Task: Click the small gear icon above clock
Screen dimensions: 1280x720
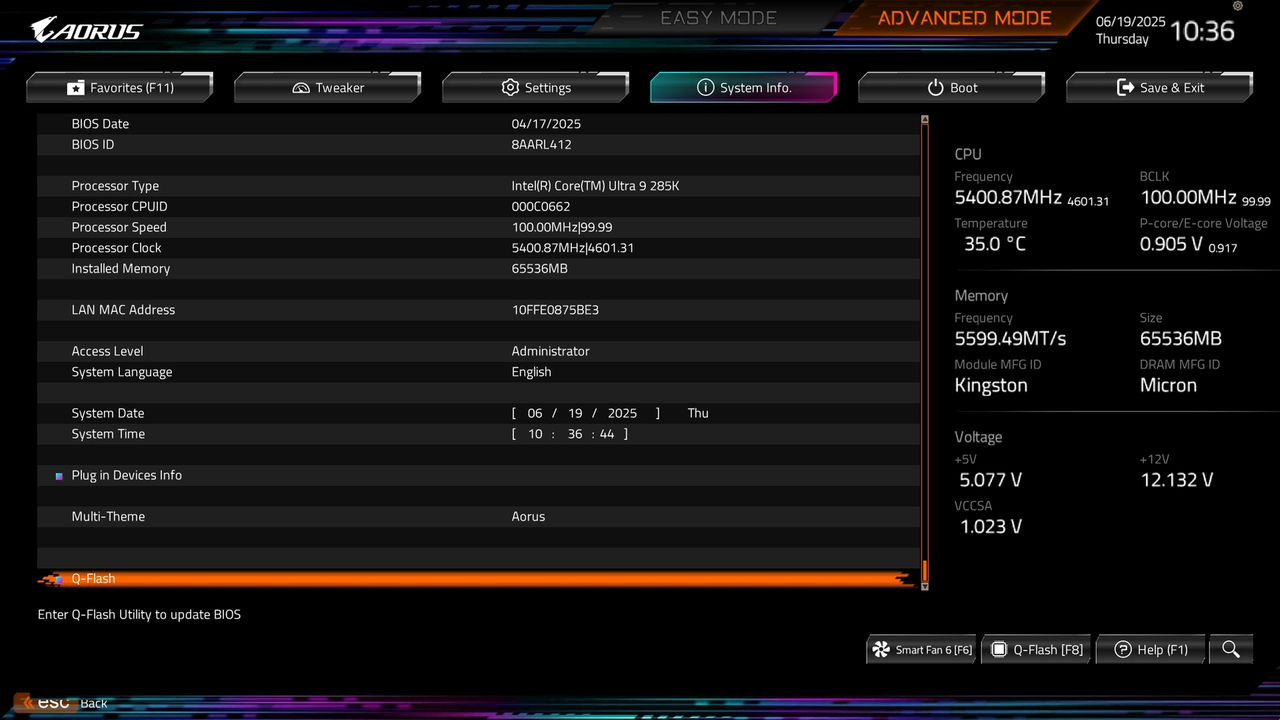Action: pyautogui.click(x=1238, y=6)
